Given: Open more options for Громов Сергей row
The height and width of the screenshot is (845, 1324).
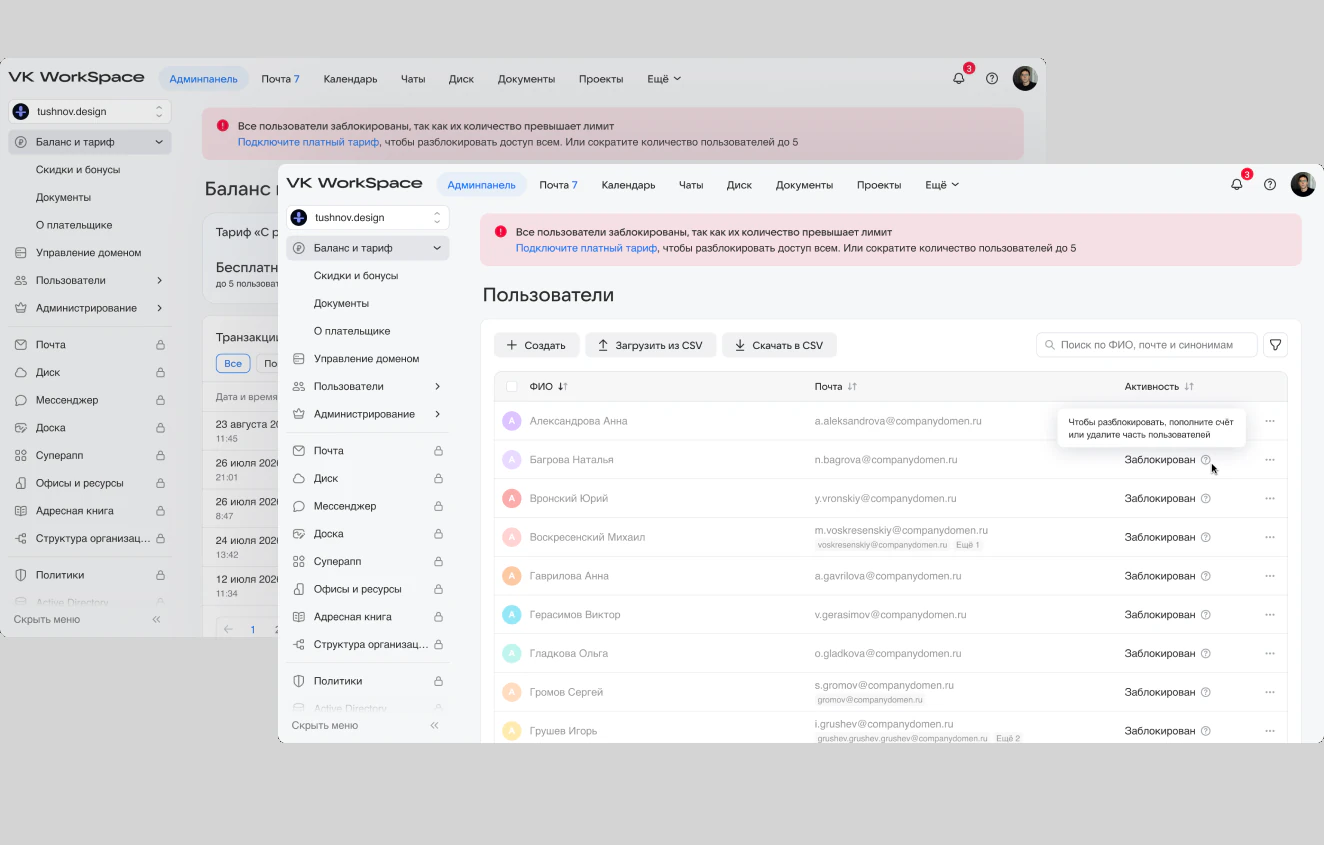Looking at the screenshot, I should [1270, 692].
